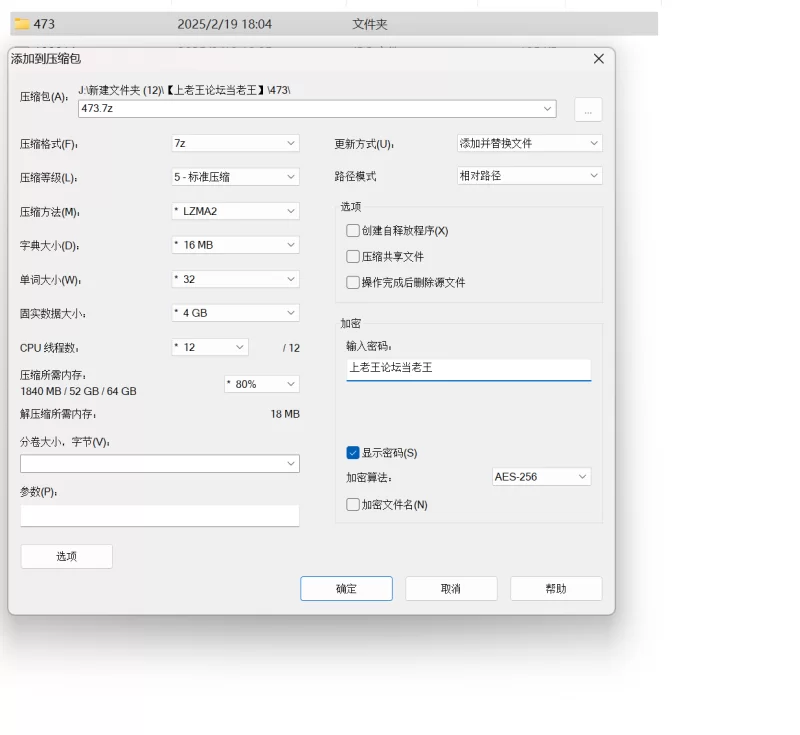Open the 路径模式 相对路径 dropdown
The image size is (800, 735).
530,176
